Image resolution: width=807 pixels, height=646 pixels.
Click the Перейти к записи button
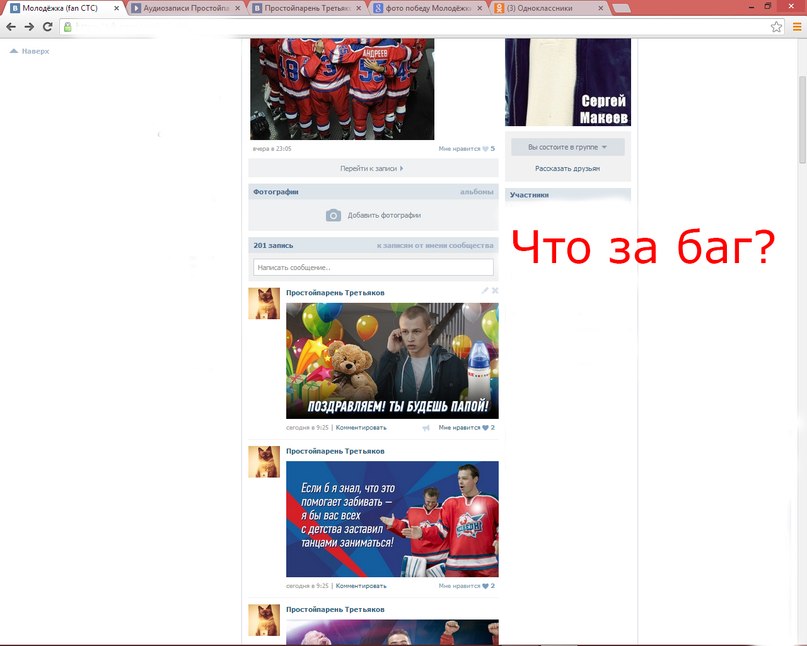click(373, 168)
